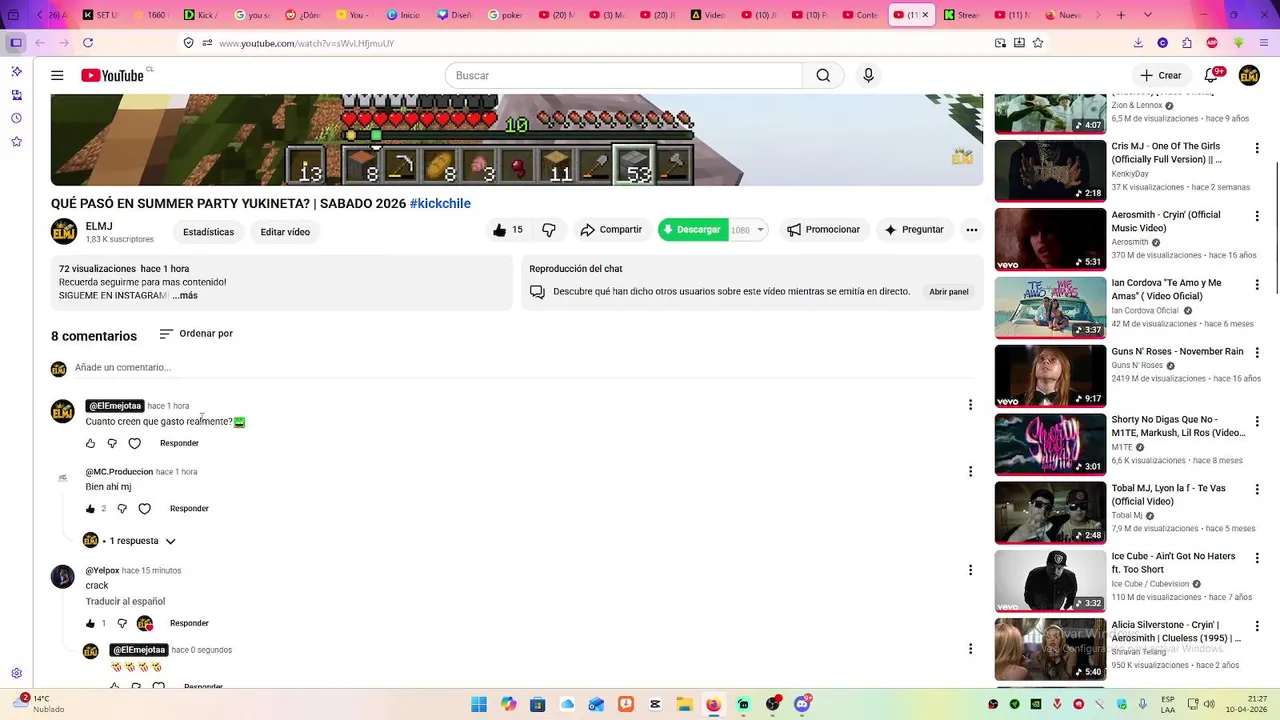Bookmark this page with star icon
This screenshot has height=720, width=1280.
(1038, 43)
